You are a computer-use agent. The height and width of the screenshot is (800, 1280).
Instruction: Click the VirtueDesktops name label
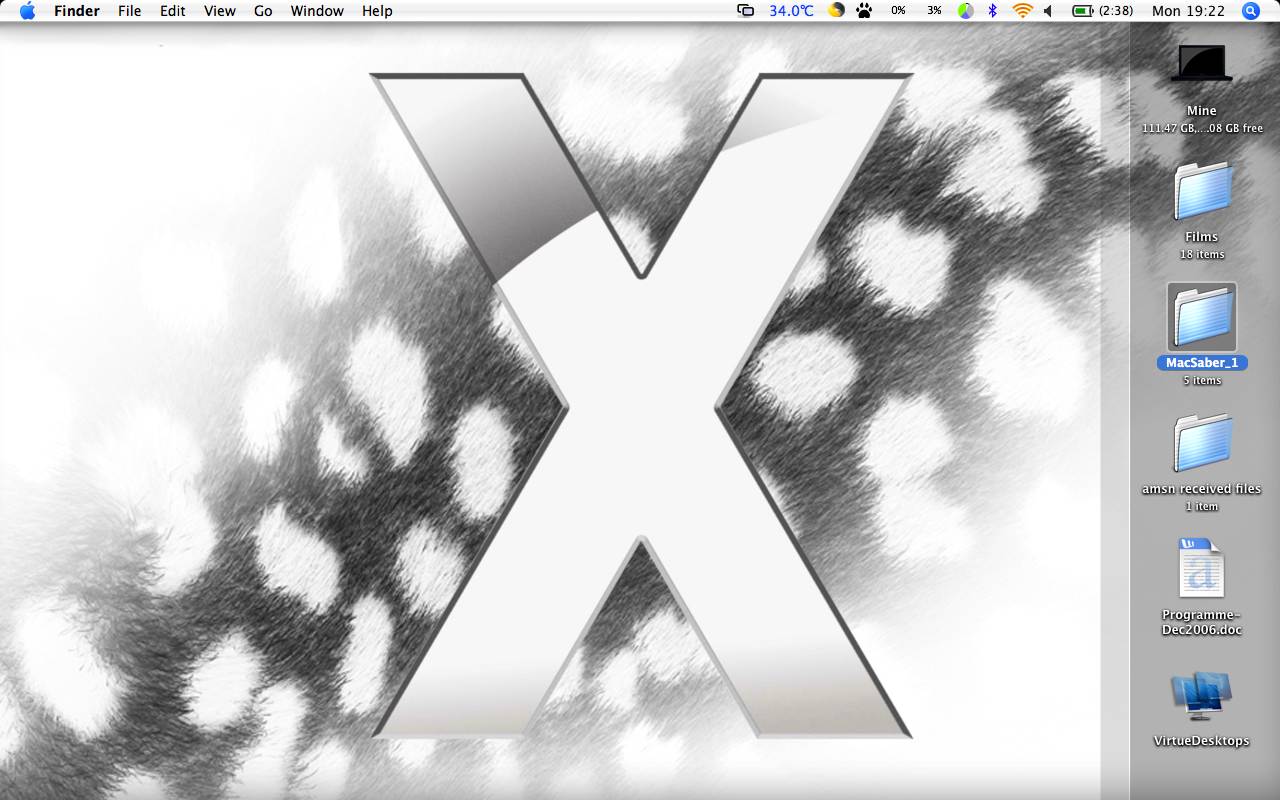click(1202, 741)
